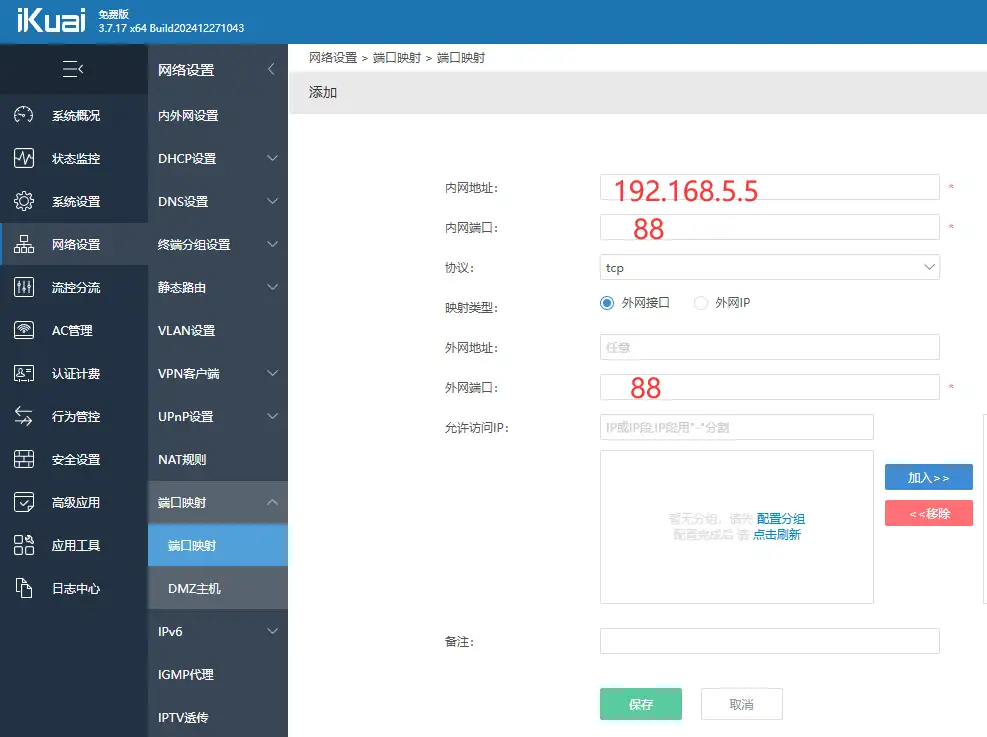The width and height of the screenshot is (987, 737).
Task: Click the hamburger menu collapse icon
Action: (71, 68)
